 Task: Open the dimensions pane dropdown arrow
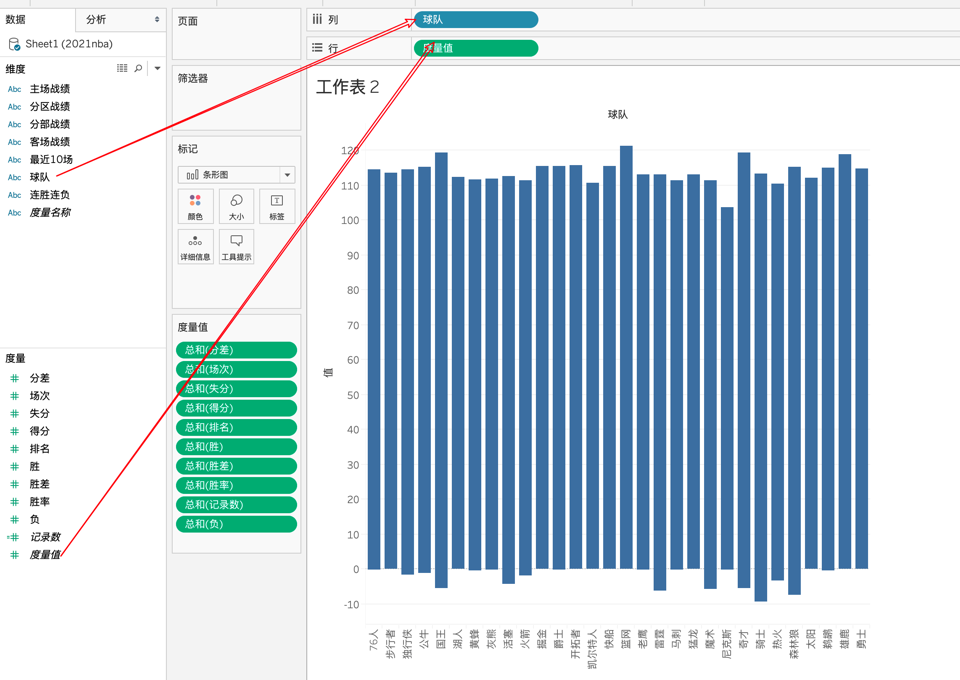(x=157, y=68)
